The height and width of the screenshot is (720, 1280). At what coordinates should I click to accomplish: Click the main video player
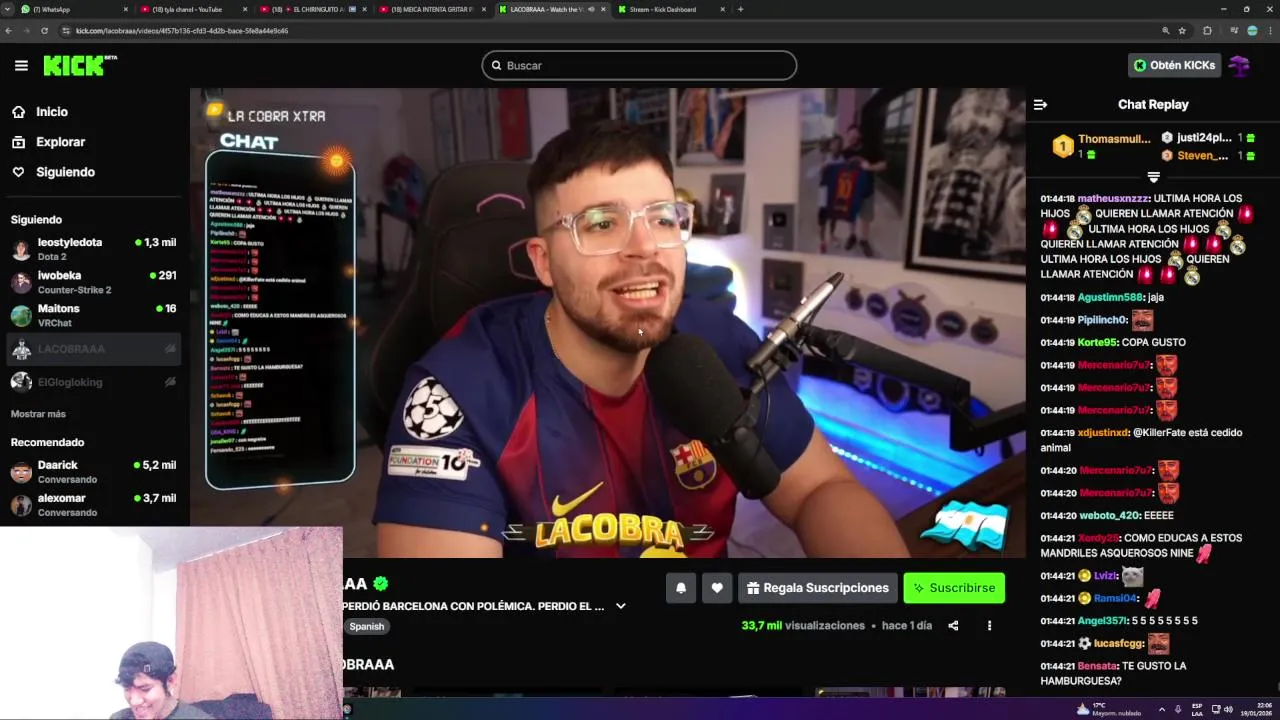(x=608, y=323)
